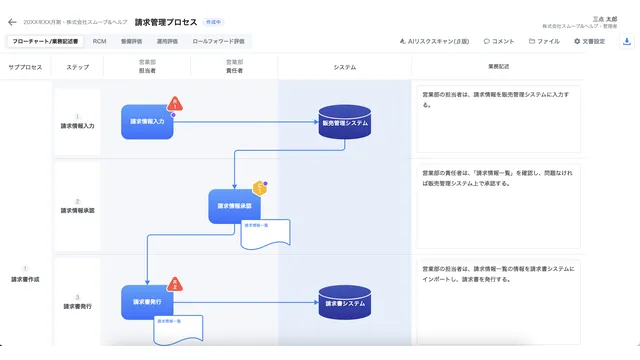Download the document with the download icon
The image size is (640, 360).
click(627, 41)
